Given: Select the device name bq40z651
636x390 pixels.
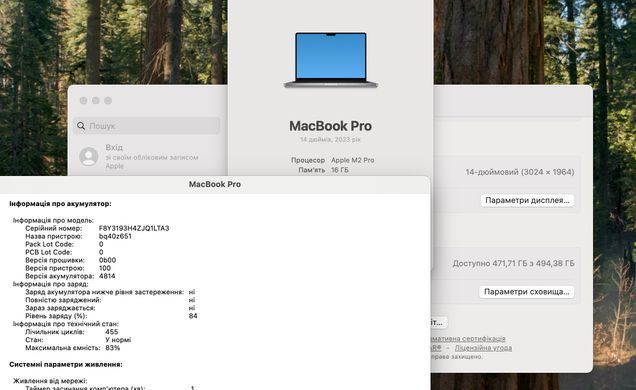Looking at the screenshot, I should click(x=115, y=236).
